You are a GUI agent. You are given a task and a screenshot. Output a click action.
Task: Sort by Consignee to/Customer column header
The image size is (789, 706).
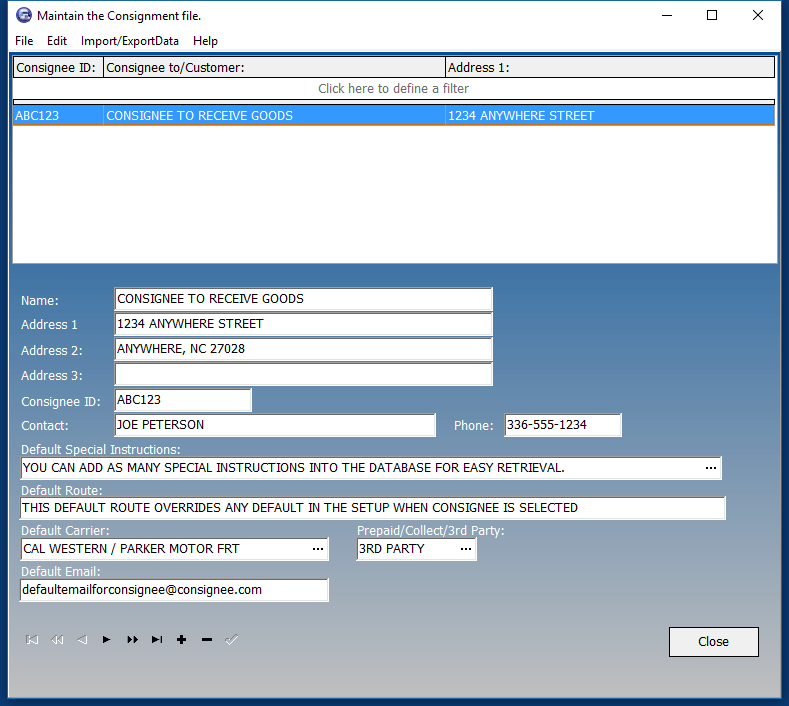pyautogui.click(x=274, y=67)
